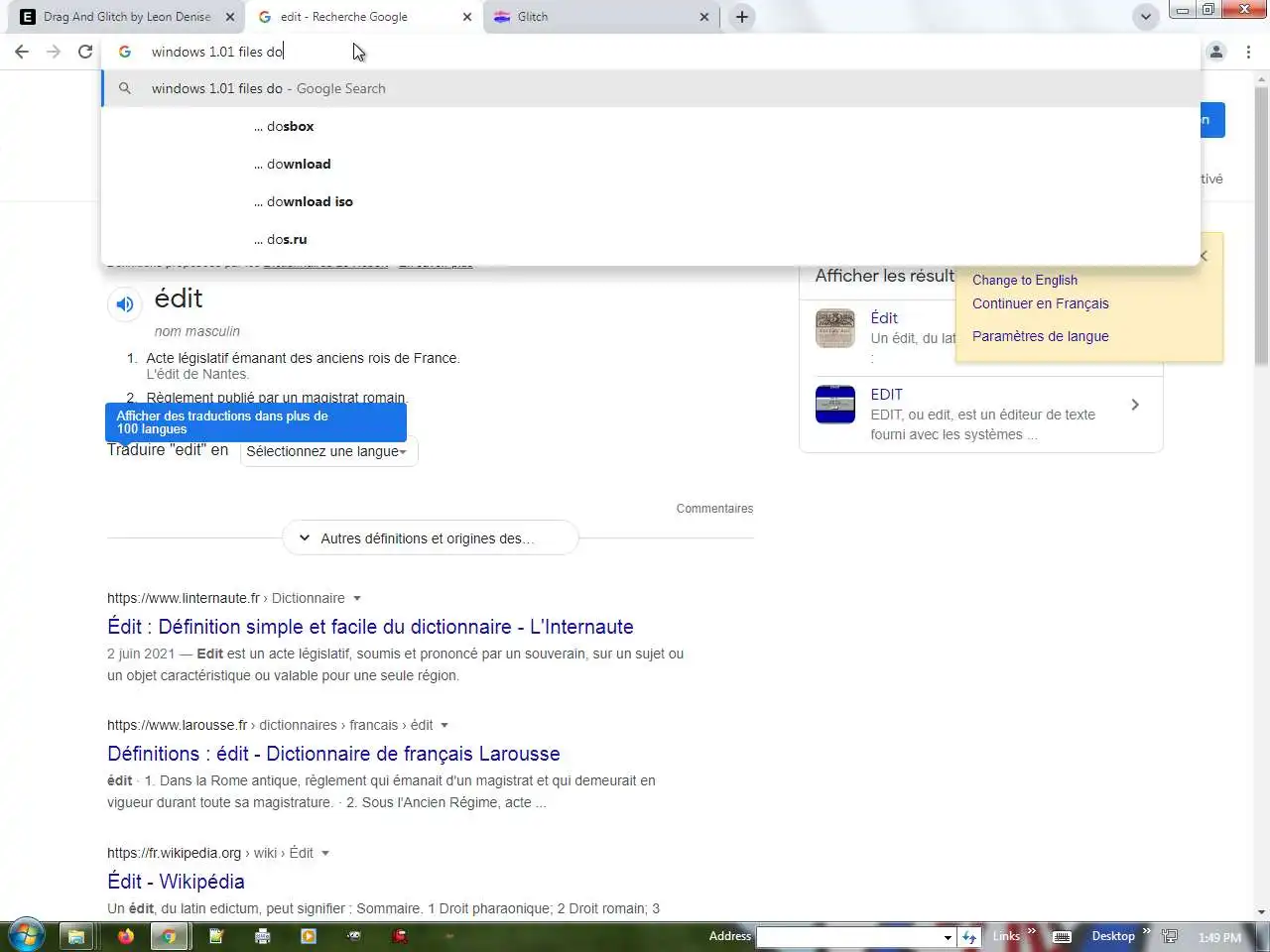The height and width of the screenshot is (952, 1270).
Task: Play the pronunciation of édit
Action: pyautogui.click(x=125, y=304)
